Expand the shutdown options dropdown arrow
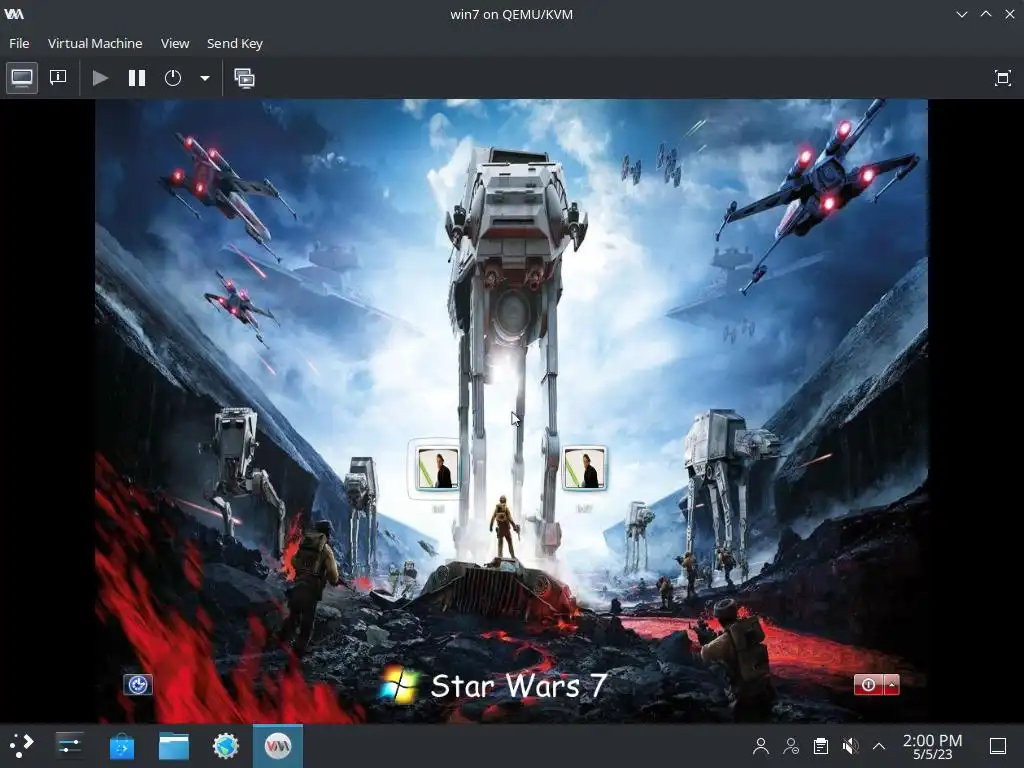Screen dimensions: 1024x768 204,78
